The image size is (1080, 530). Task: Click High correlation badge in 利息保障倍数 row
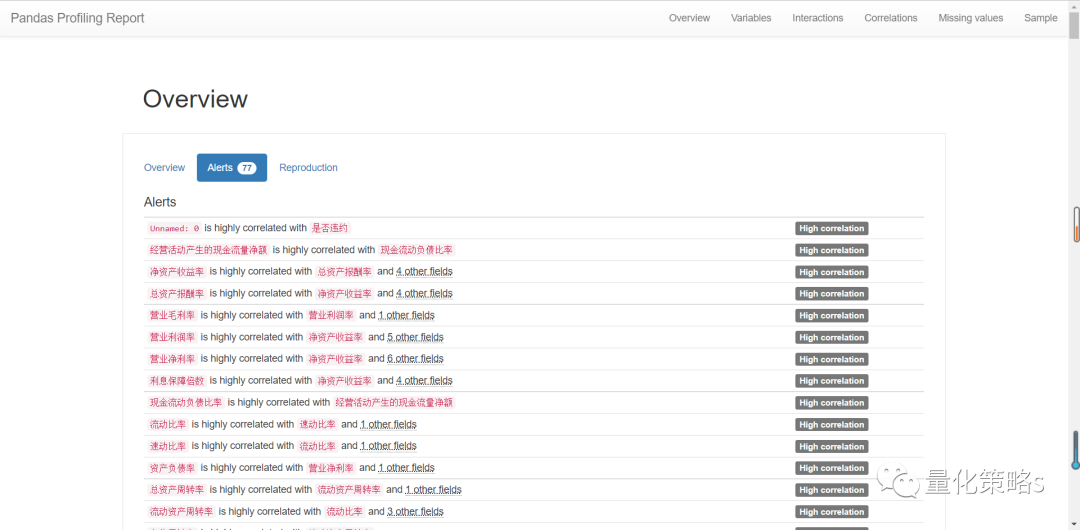[831, 380]
